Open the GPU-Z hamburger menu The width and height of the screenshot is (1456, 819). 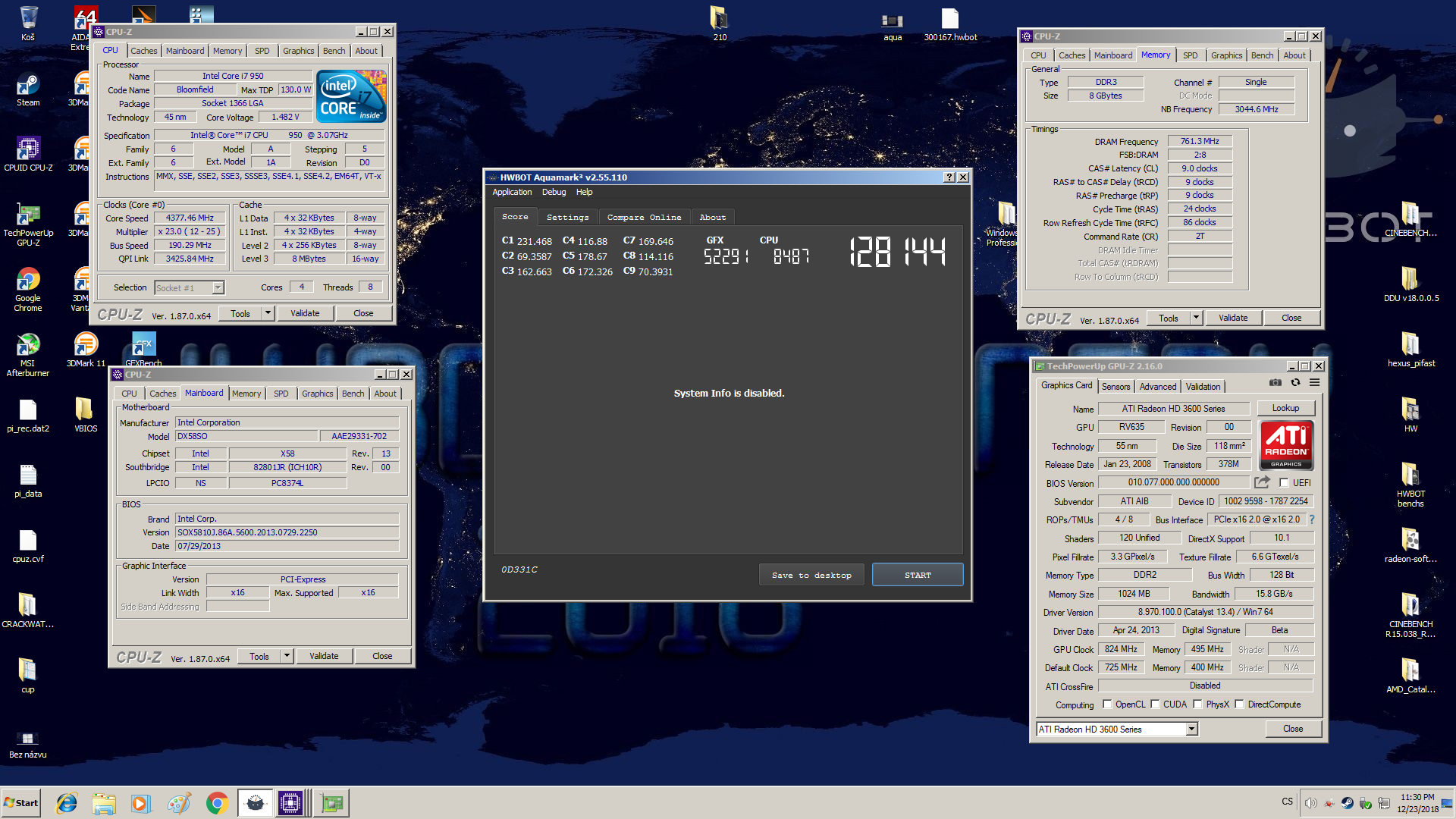[1315, 383]
